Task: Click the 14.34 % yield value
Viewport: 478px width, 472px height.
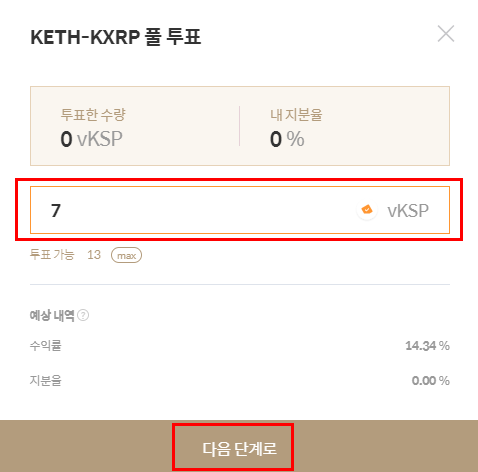Action: point(427,346)
